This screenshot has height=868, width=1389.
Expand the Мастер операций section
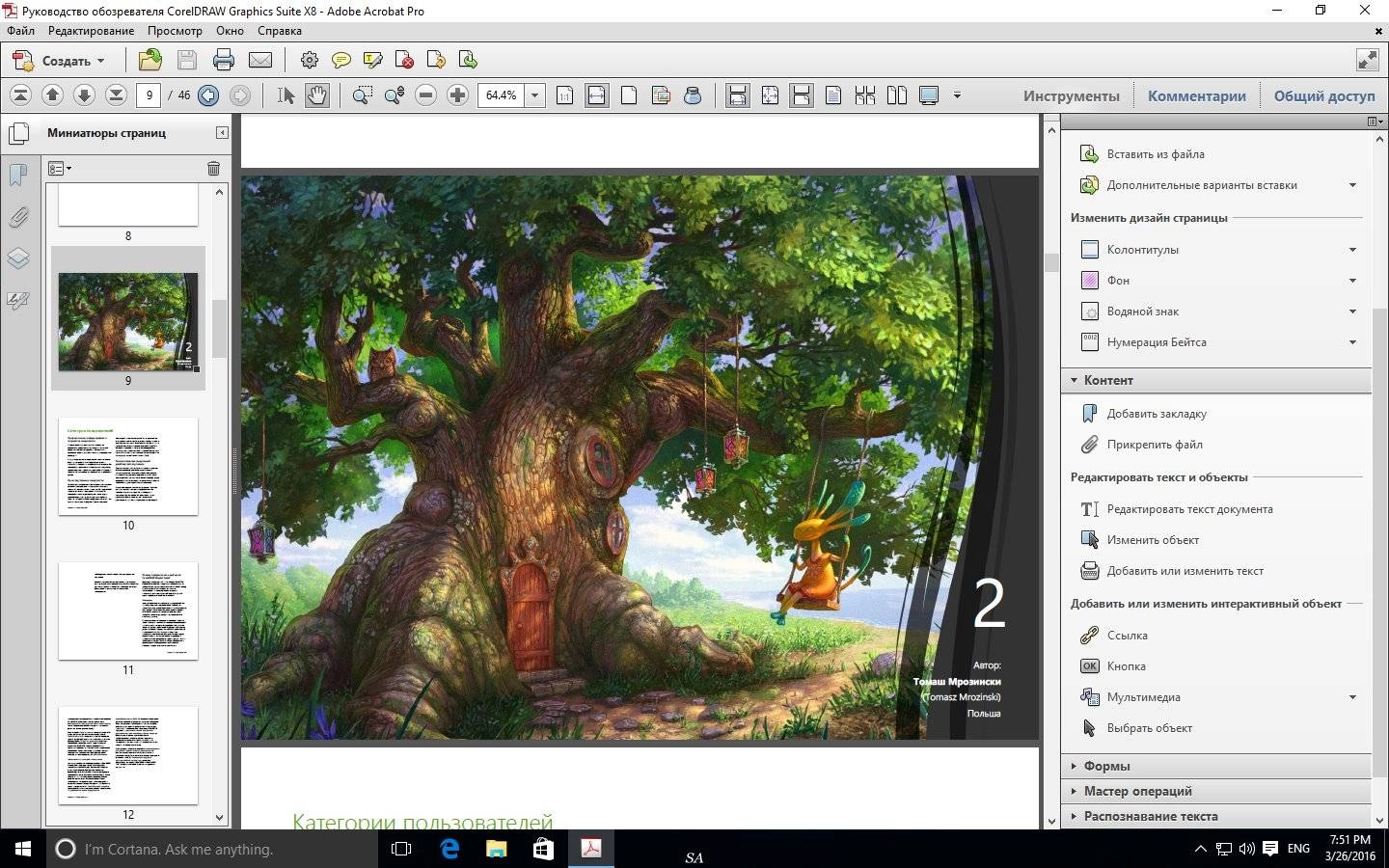1215,791
